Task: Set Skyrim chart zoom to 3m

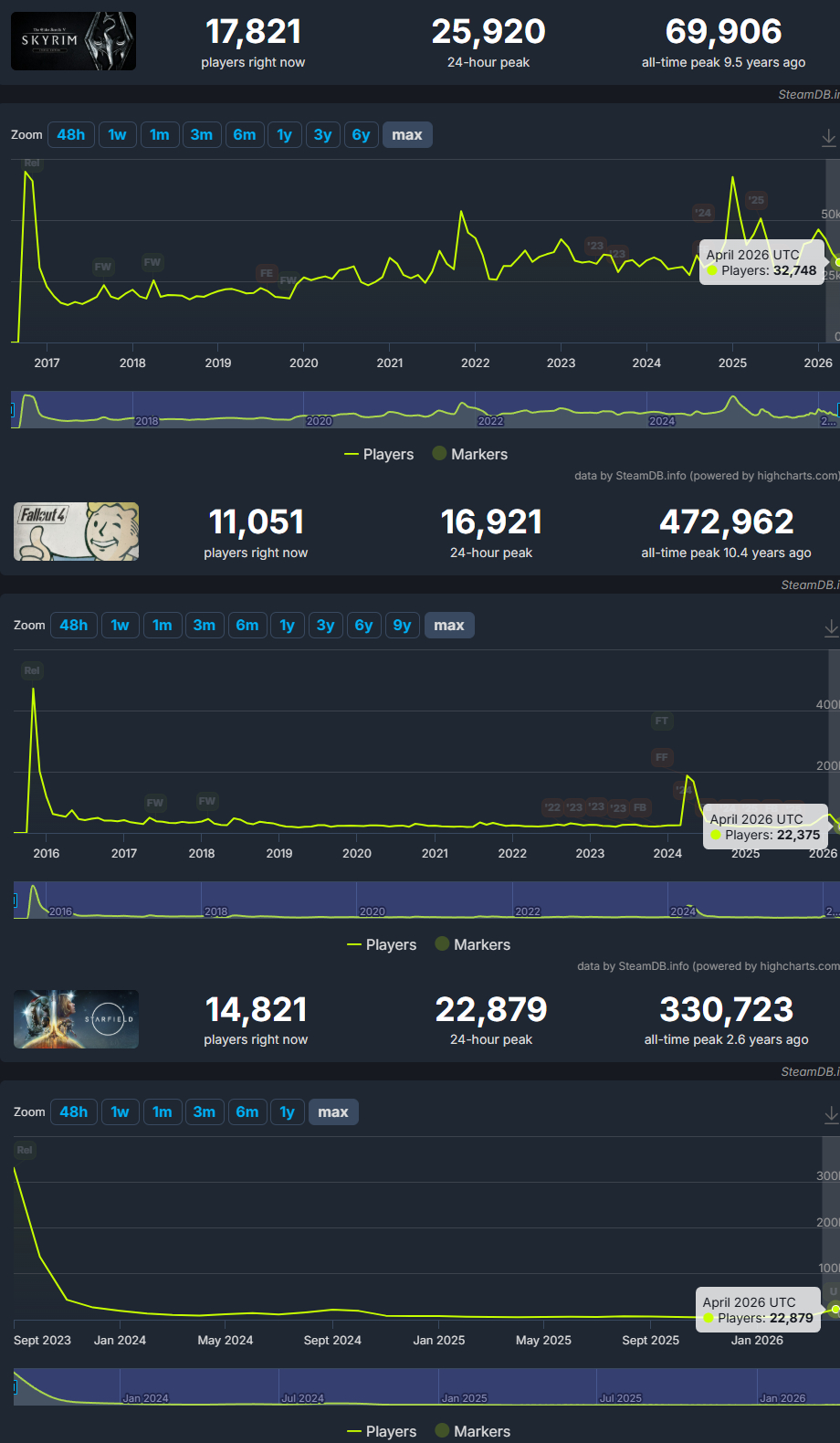Action: pos(202,135)
